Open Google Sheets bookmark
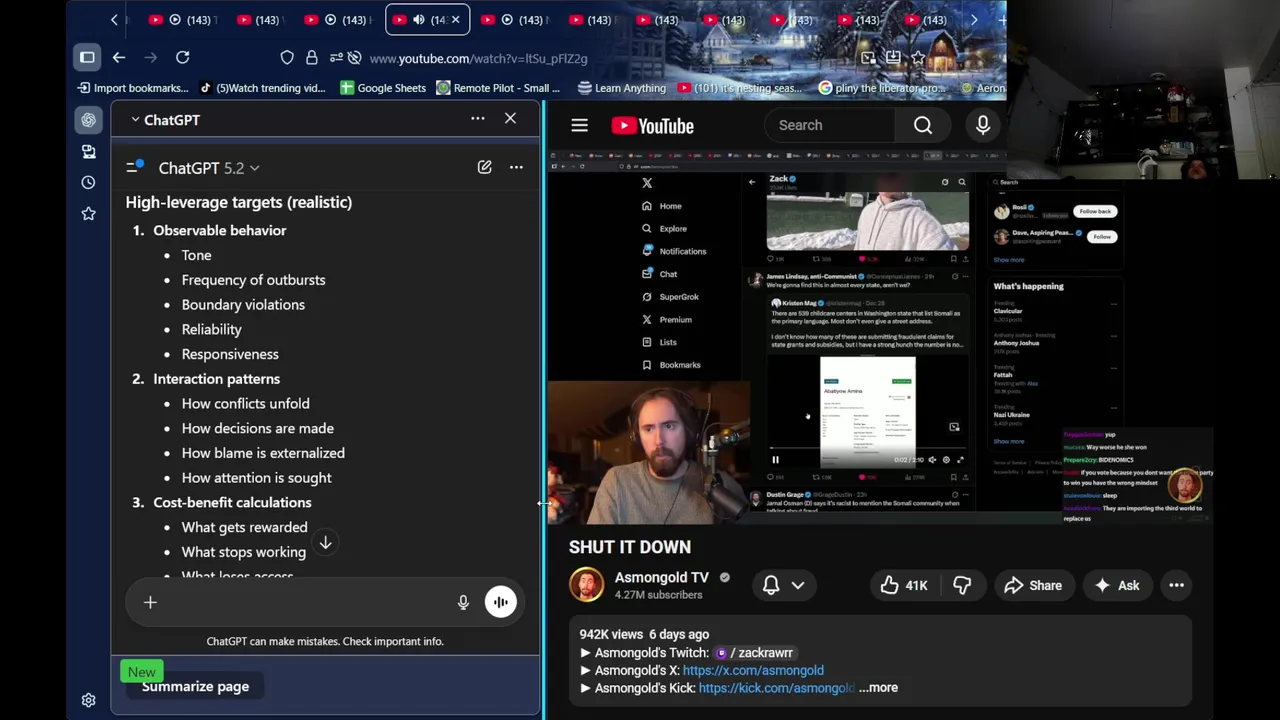The image size is (1280, 720). coord(383,88)
